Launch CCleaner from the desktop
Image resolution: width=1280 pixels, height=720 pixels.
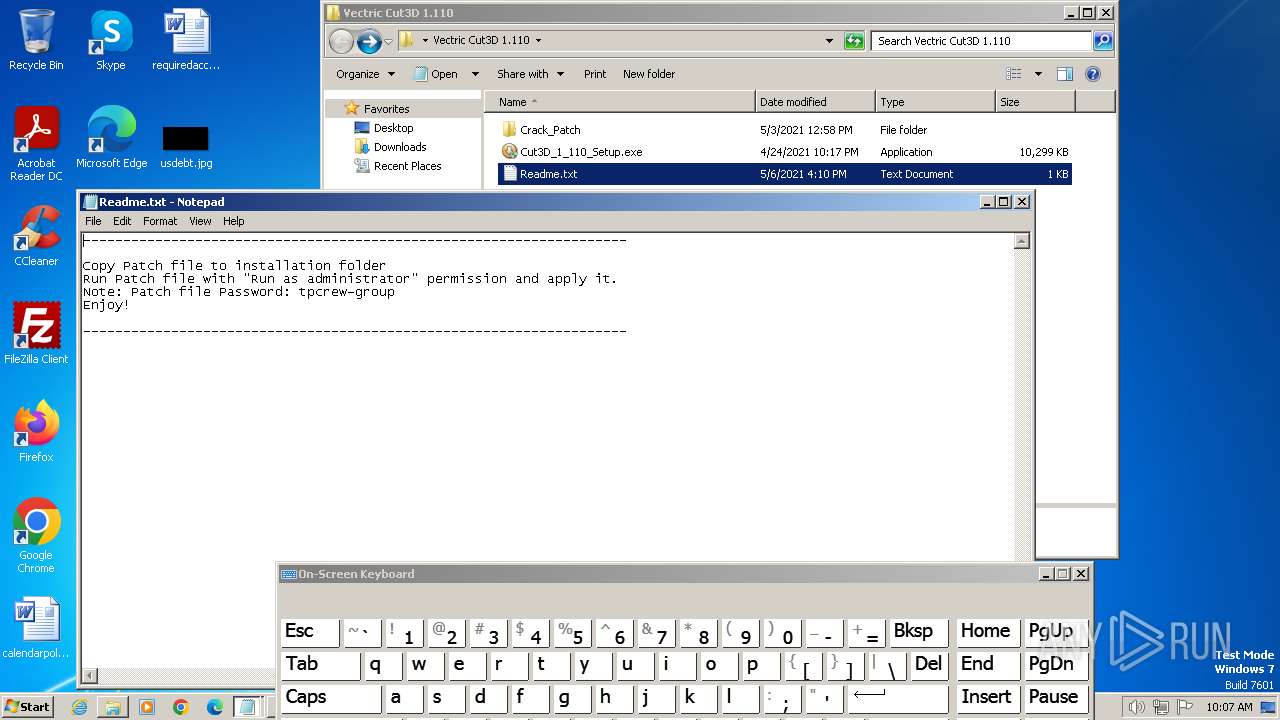point(36,236)
